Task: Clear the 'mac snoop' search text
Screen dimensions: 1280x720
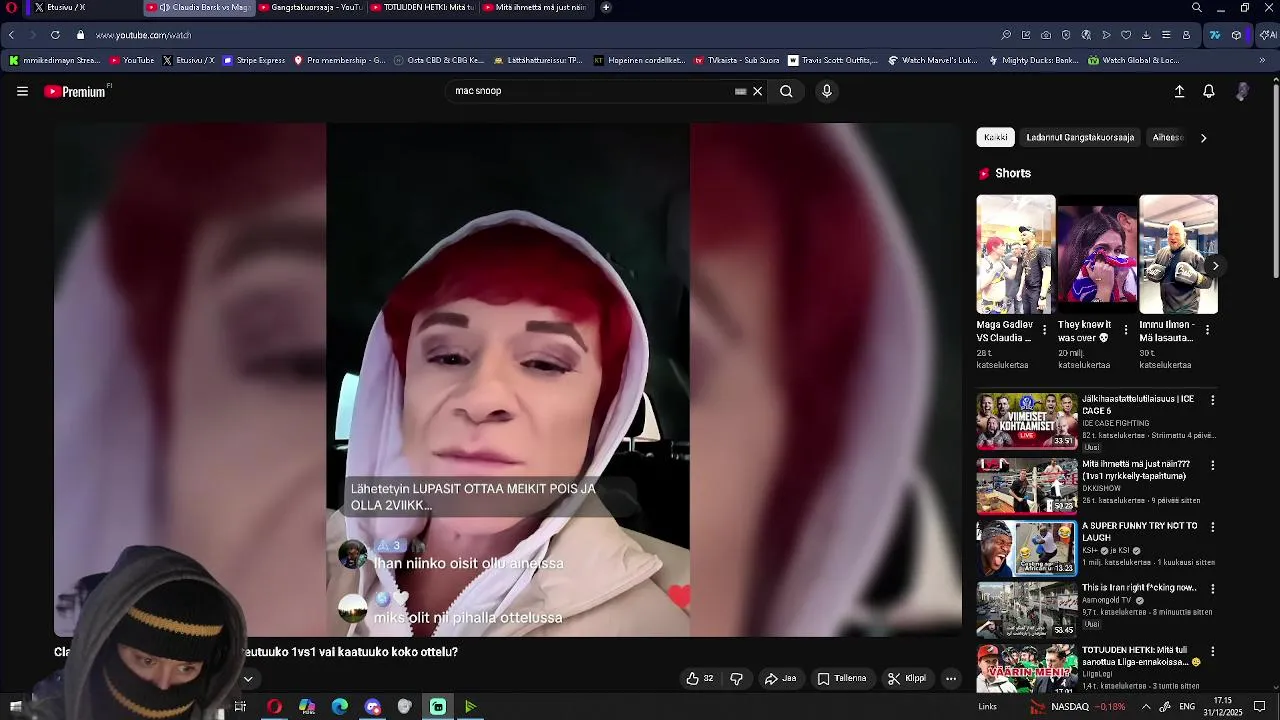Action: click(757, 91)
